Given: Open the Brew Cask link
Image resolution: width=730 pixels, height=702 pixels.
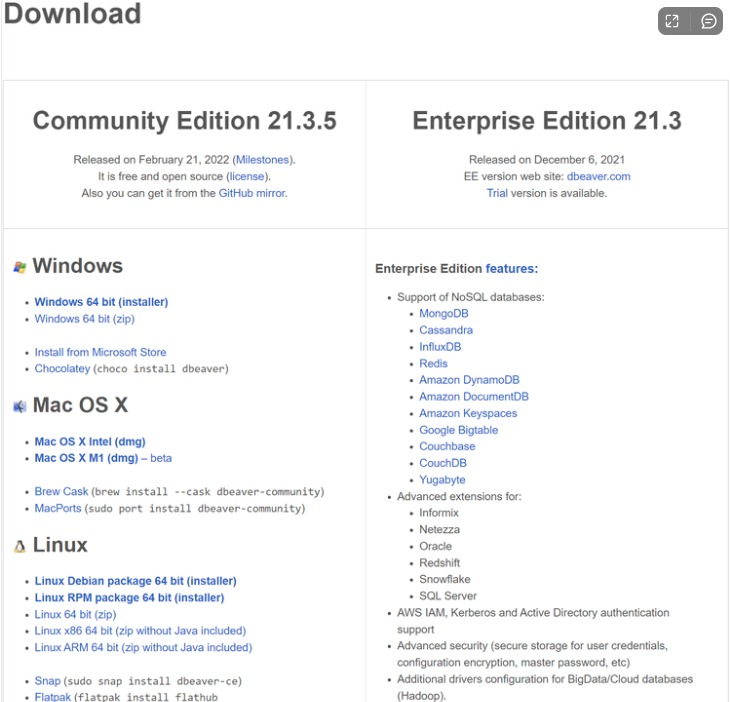Looking at the screenshot, I should [x=61, y=492].
